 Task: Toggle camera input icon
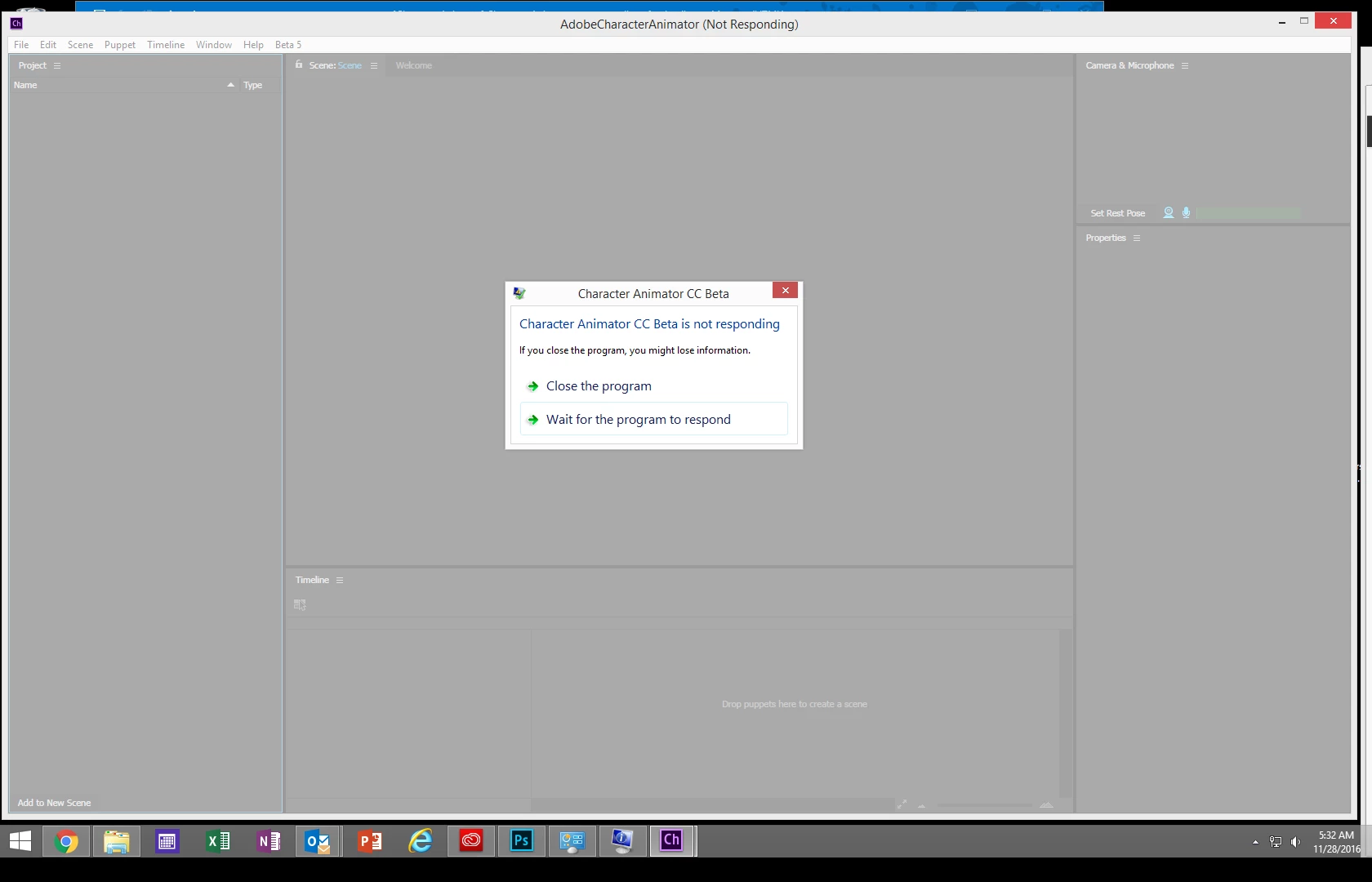[x=1169, y=212]
